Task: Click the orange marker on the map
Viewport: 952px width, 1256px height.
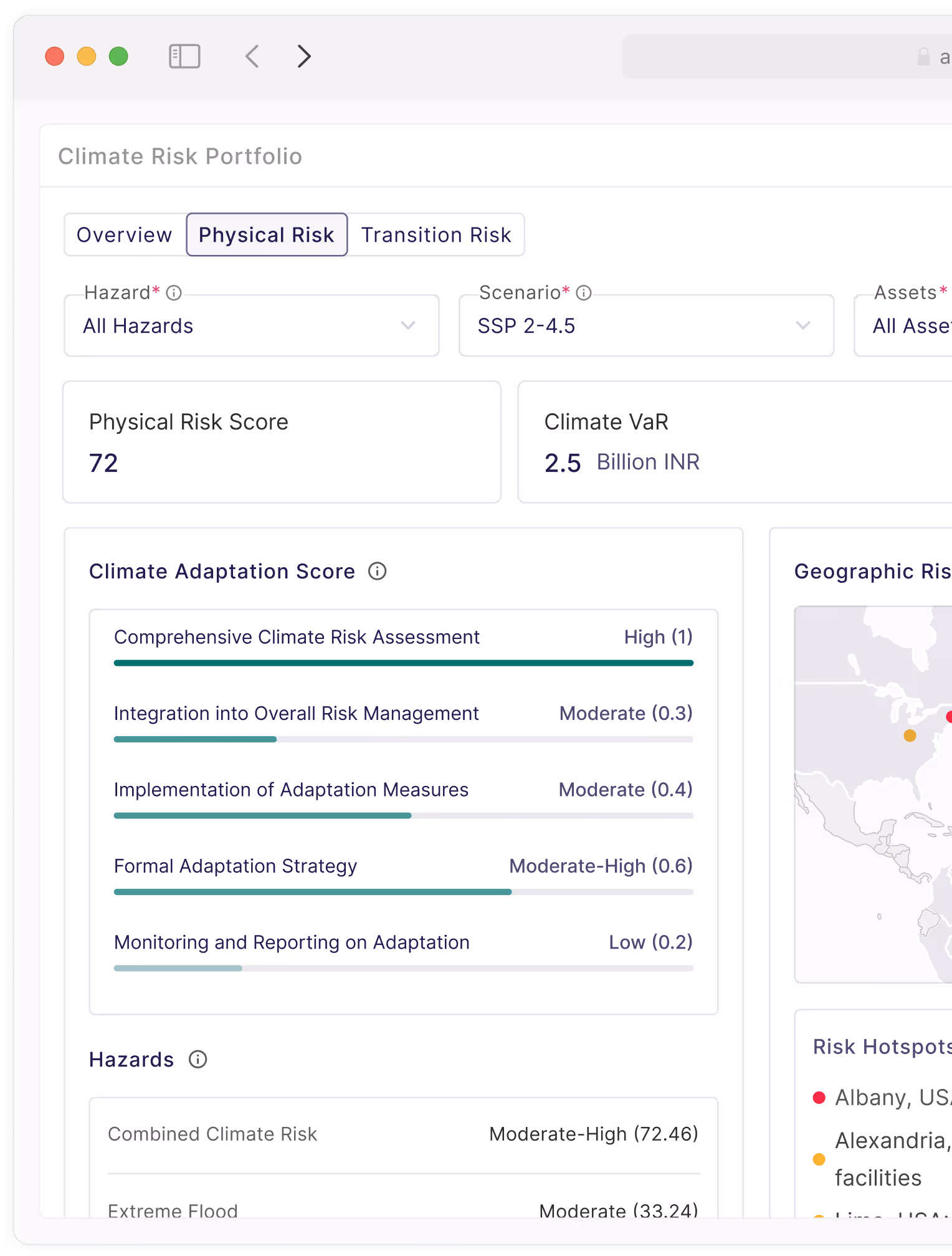Action: tap(910, 736)
